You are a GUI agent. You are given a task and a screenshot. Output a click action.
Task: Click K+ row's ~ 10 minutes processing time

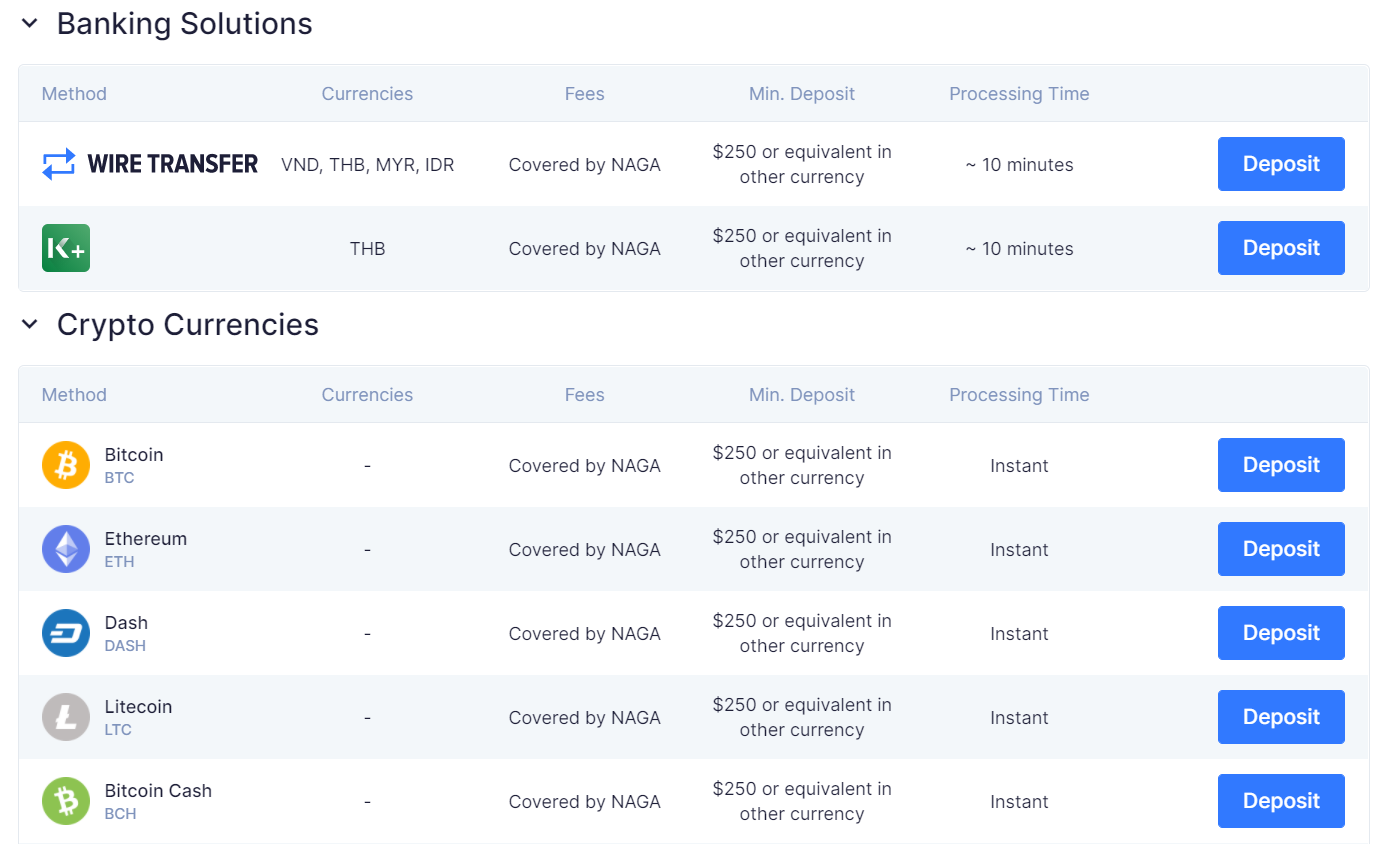(x=1019, y=249)
